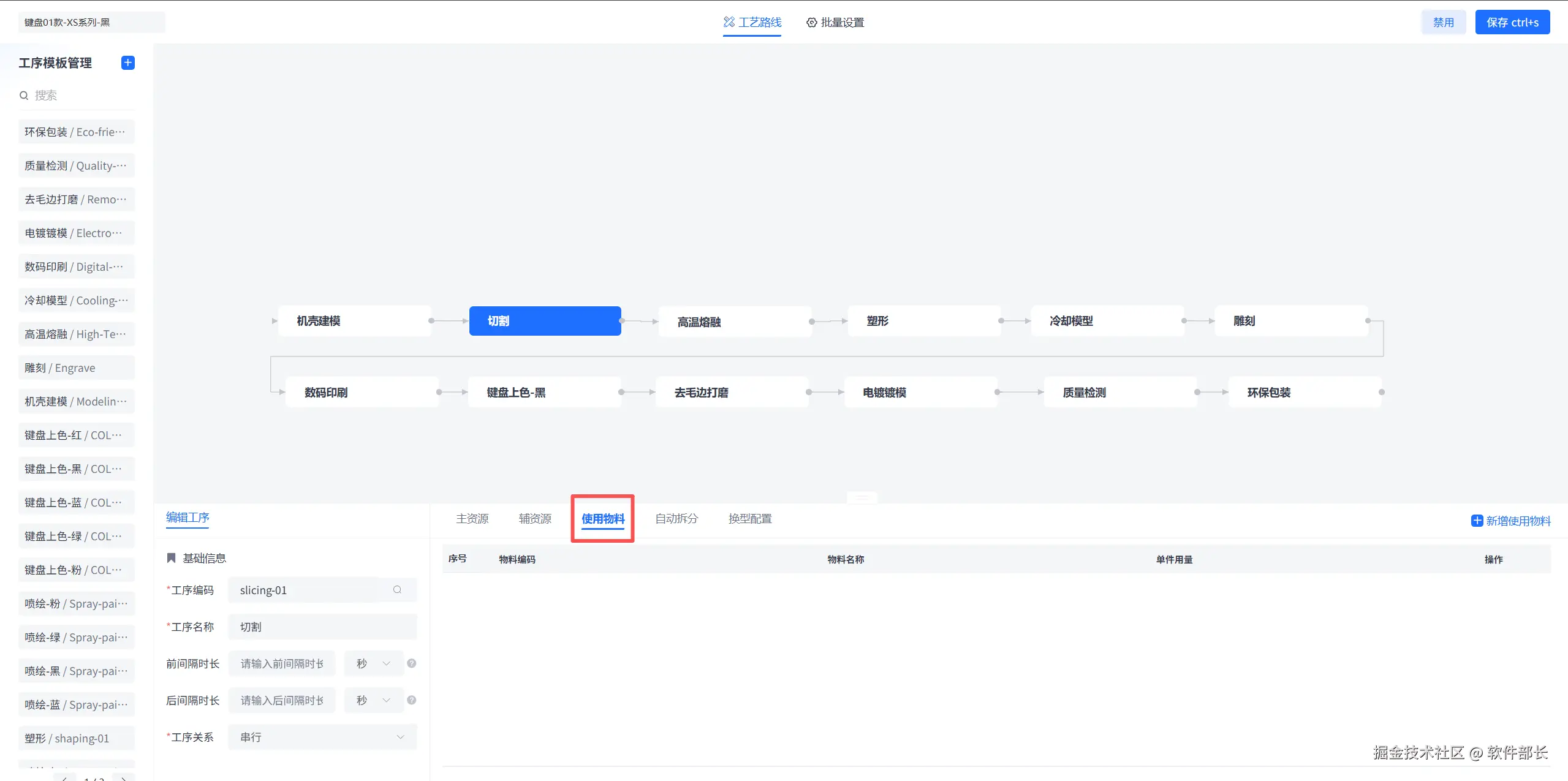Click plus icon for 新增使用物料
Screen dimensions: 1568x781
click(1477, 521)
